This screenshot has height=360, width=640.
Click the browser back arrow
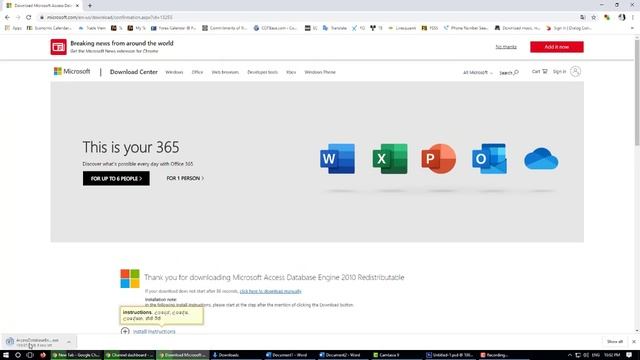(x=7, y=17)
